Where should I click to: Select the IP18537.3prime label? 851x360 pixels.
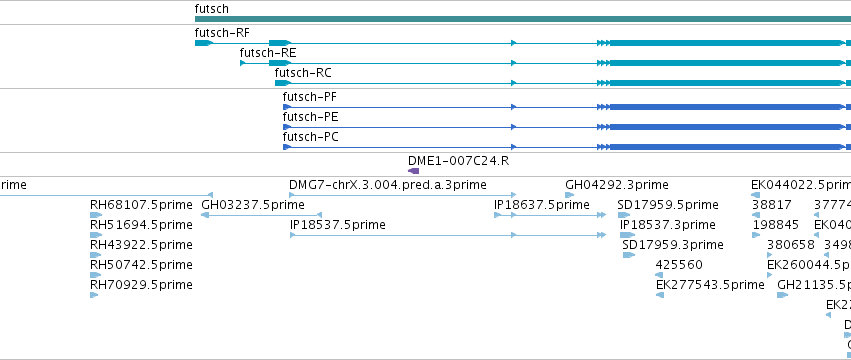pyautogui.click(x=668, y=225)
